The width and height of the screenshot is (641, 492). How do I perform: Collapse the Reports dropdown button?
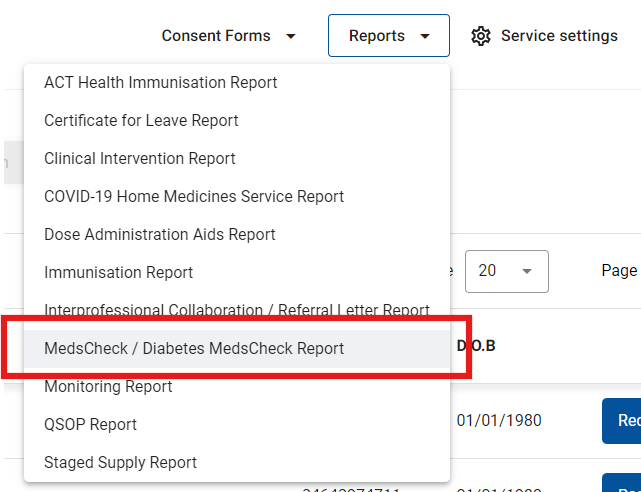tap(389, 36)
